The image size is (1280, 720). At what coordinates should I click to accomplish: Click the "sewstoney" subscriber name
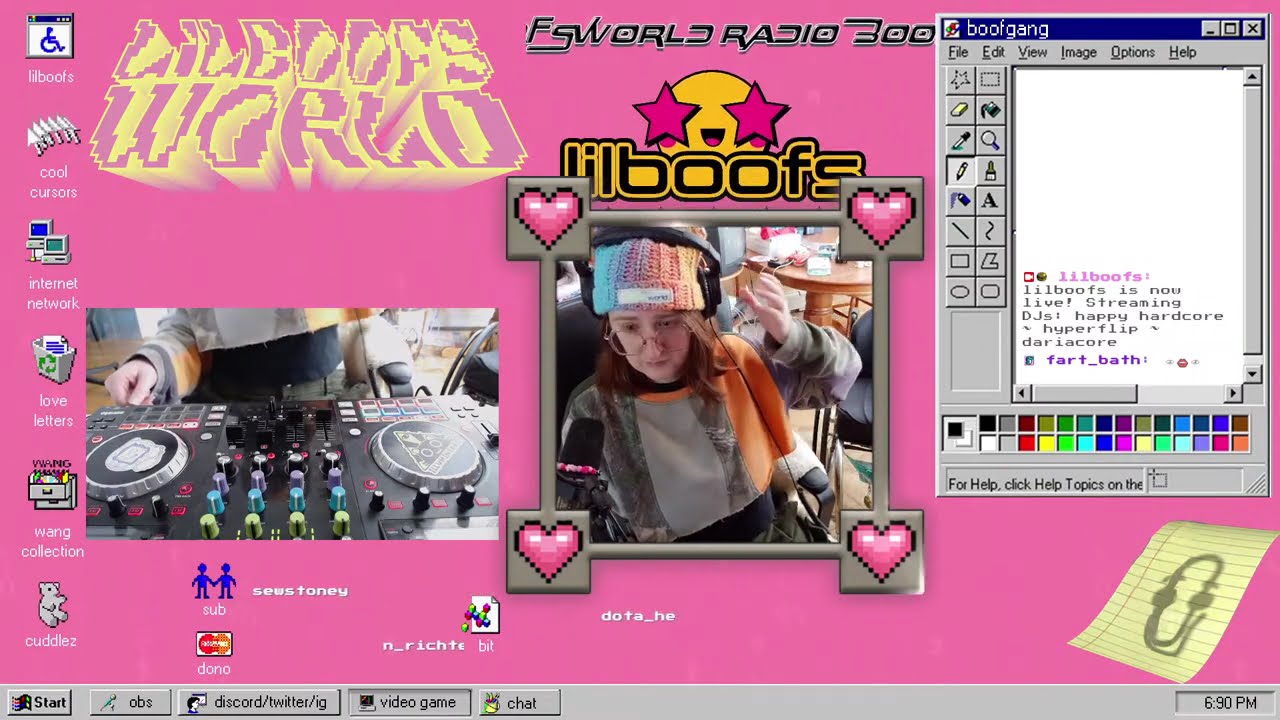(300, 590)
